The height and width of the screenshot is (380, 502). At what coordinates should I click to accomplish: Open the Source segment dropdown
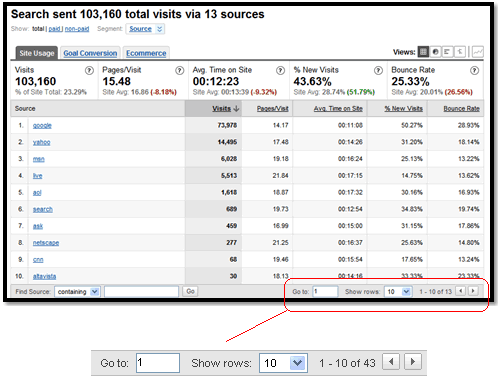(145, 29)
